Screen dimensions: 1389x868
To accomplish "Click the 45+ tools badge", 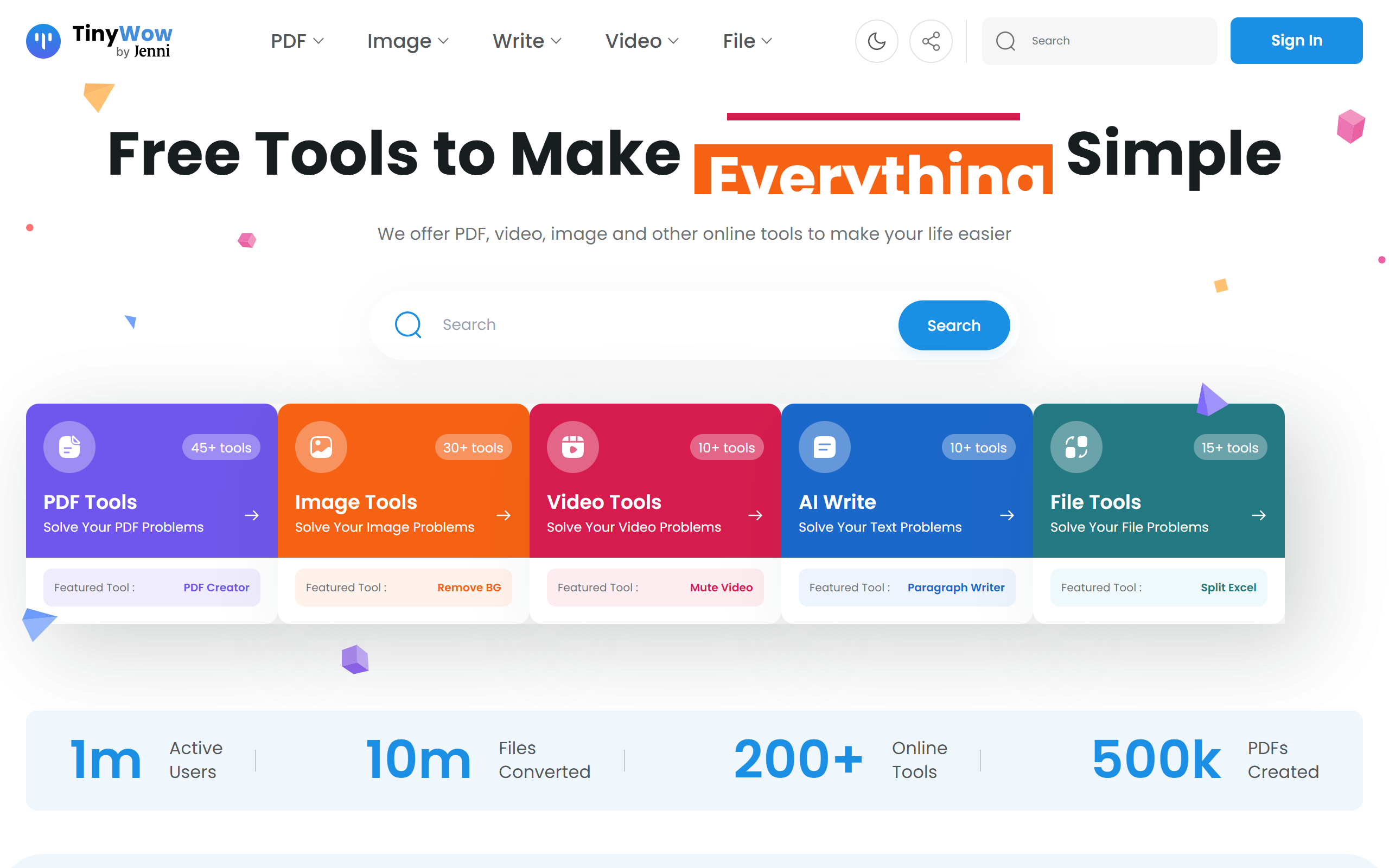I will pyautogui.click(x=221, y=447).
